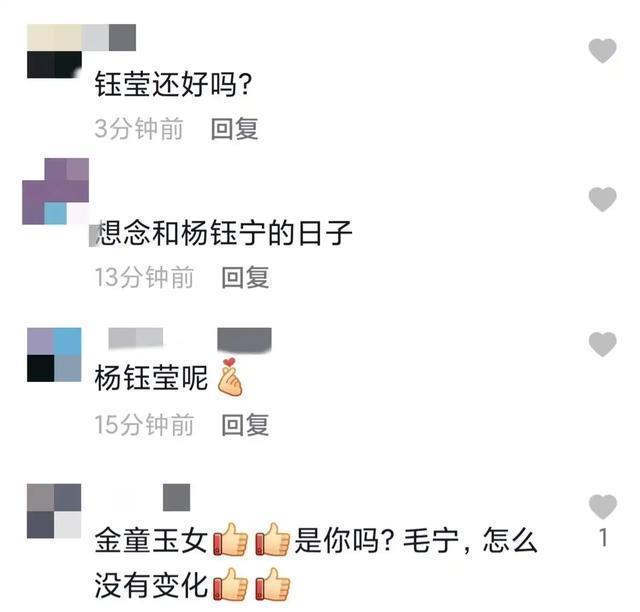Select the comment text "想念和杨钰宁的日子"
Viewport: 640px width, 612px height.
224,233
